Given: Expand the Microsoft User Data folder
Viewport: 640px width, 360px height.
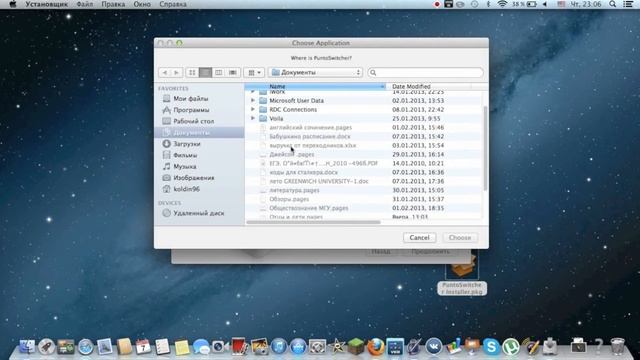Looking at the screenshot, I should click(253, 100).
